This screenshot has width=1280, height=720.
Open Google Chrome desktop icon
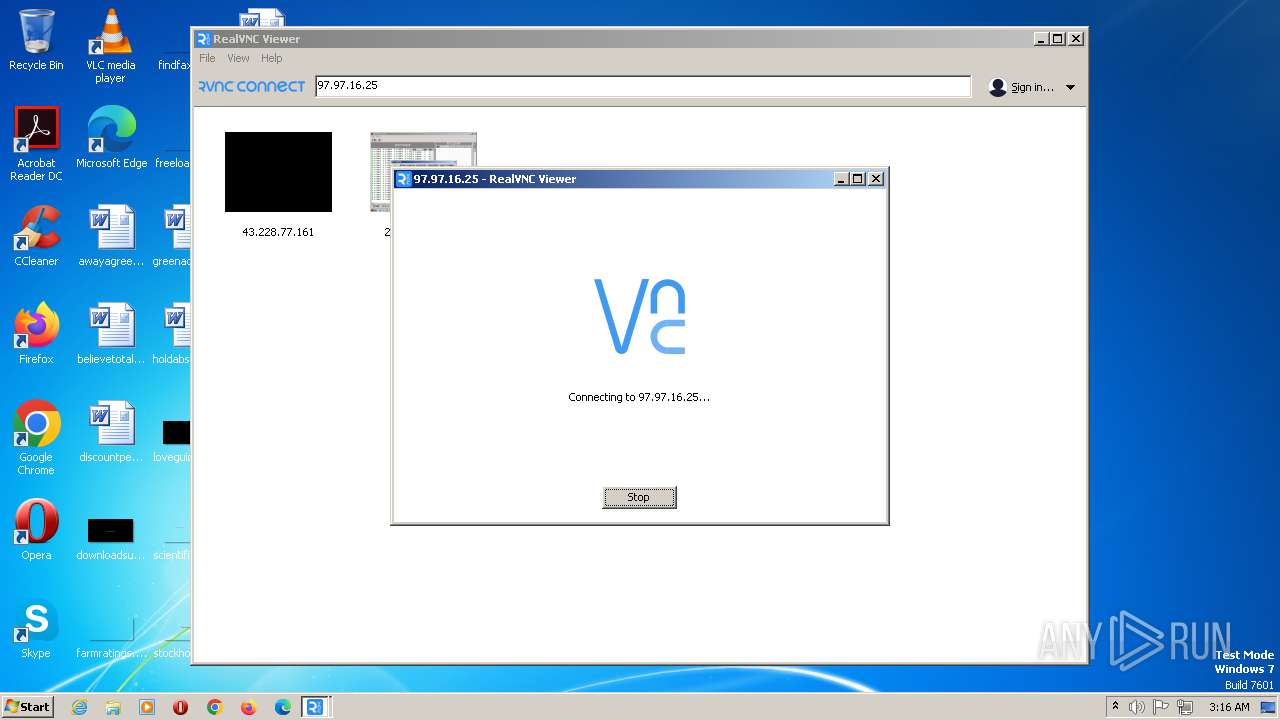coord(36,438)
